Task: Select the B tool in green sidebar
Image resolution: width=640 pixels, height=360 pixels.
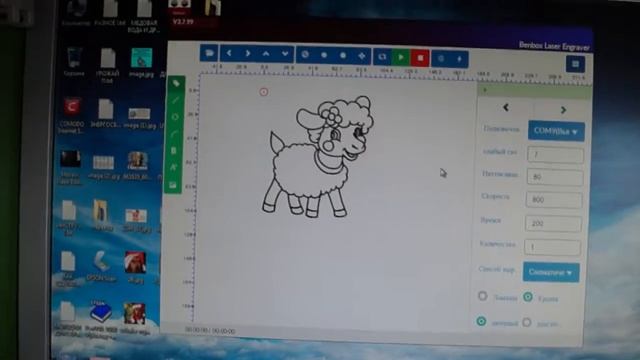Action: [174, 151]
